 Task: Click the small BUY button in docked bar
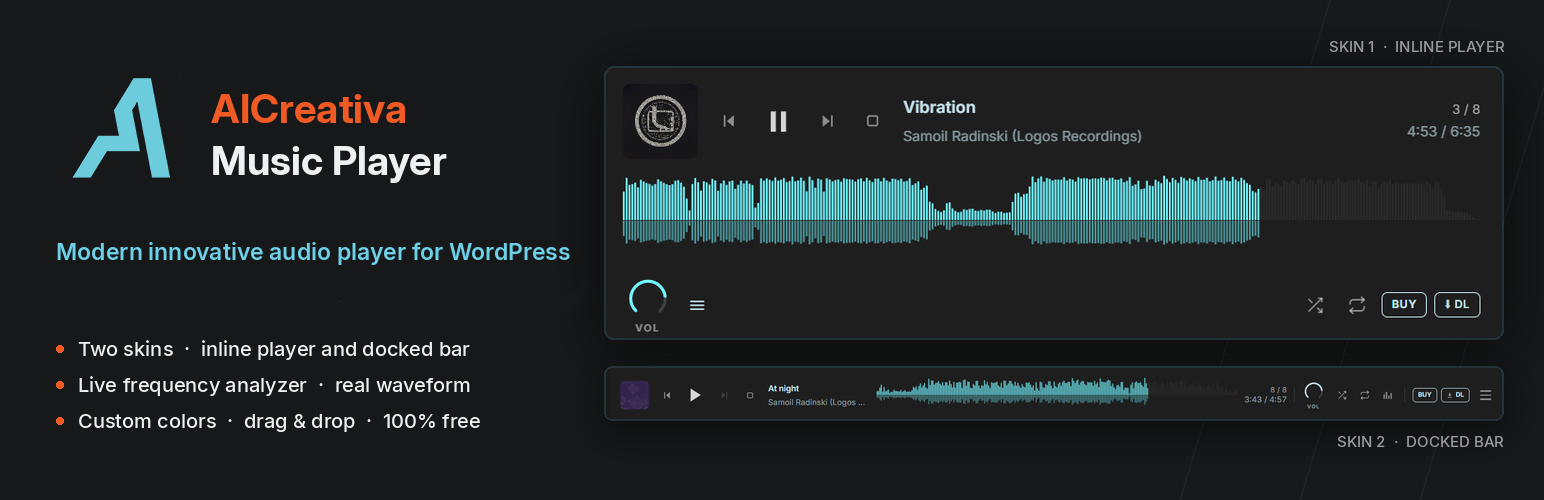(x=1424, y=395)
